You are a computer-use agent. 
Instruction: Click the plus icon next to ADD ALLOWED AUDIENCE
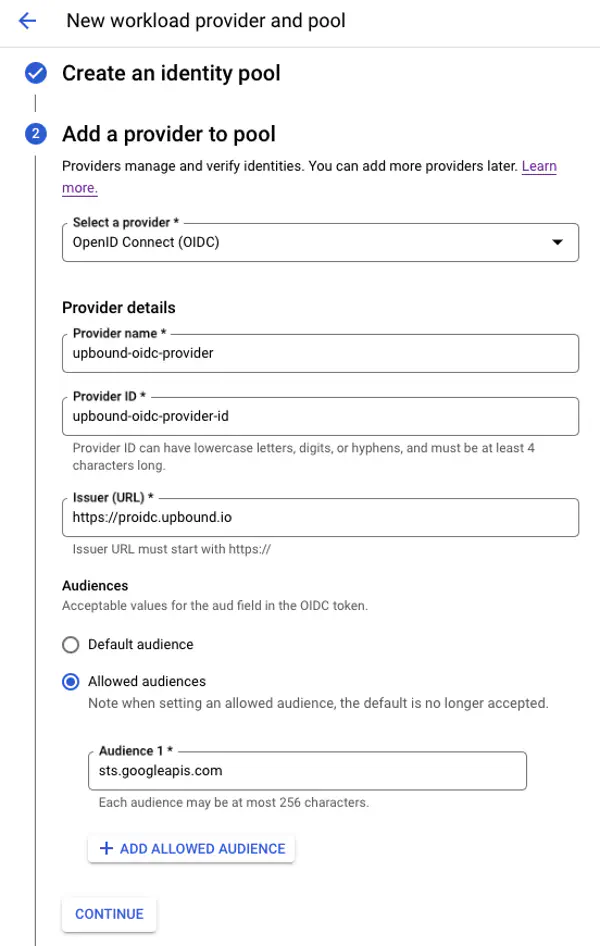tap(106, 848)
